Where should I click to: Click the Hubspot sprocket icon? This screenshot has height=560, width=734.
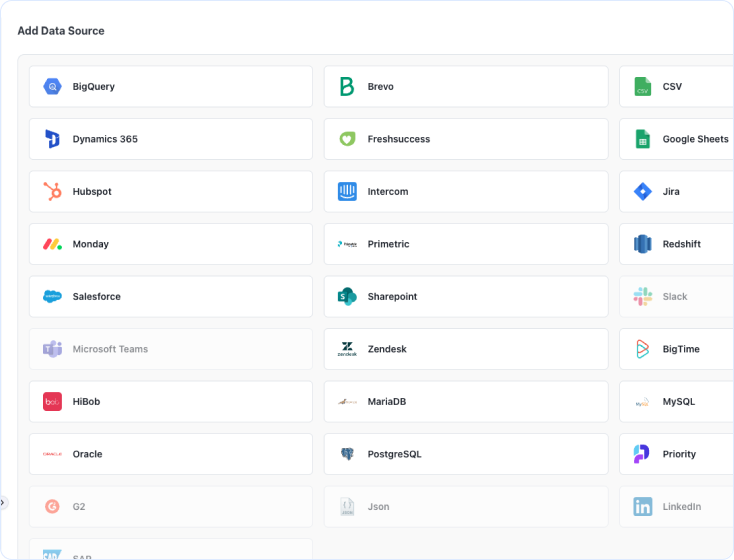pyautogui.click(x=52, y=192)
